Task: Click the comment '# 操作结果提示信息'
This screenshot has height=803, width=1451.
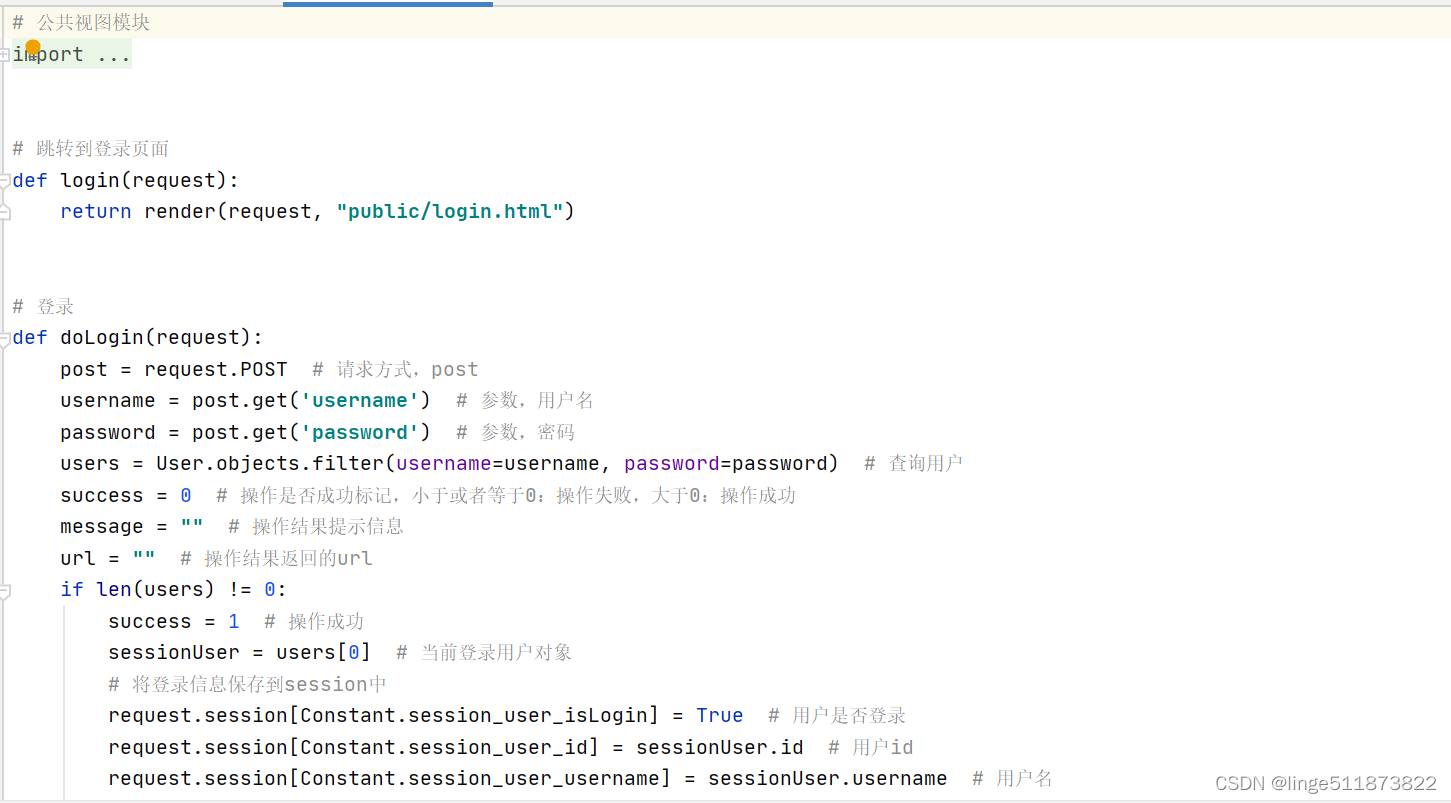Action: coord(316,527)
